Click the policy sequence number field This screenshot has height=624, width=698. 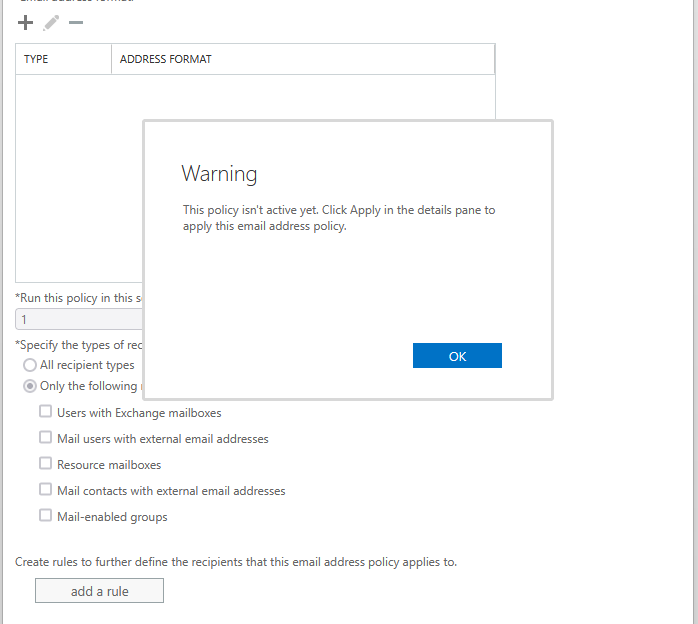tap(78, 320)
